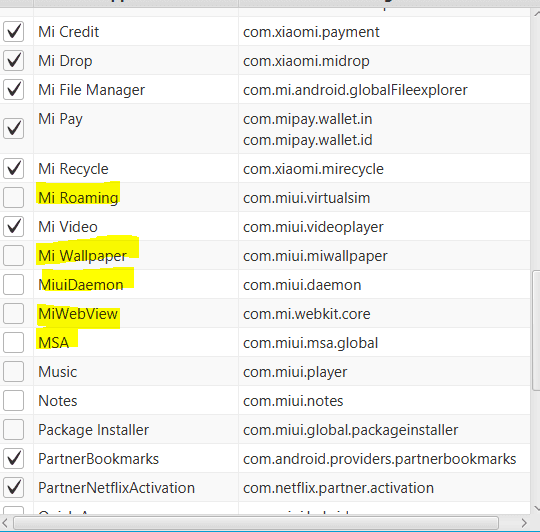This screenshot has width=540, height=532.
Task: Click package com.miui.virtualsim
Action: point(307,198)
